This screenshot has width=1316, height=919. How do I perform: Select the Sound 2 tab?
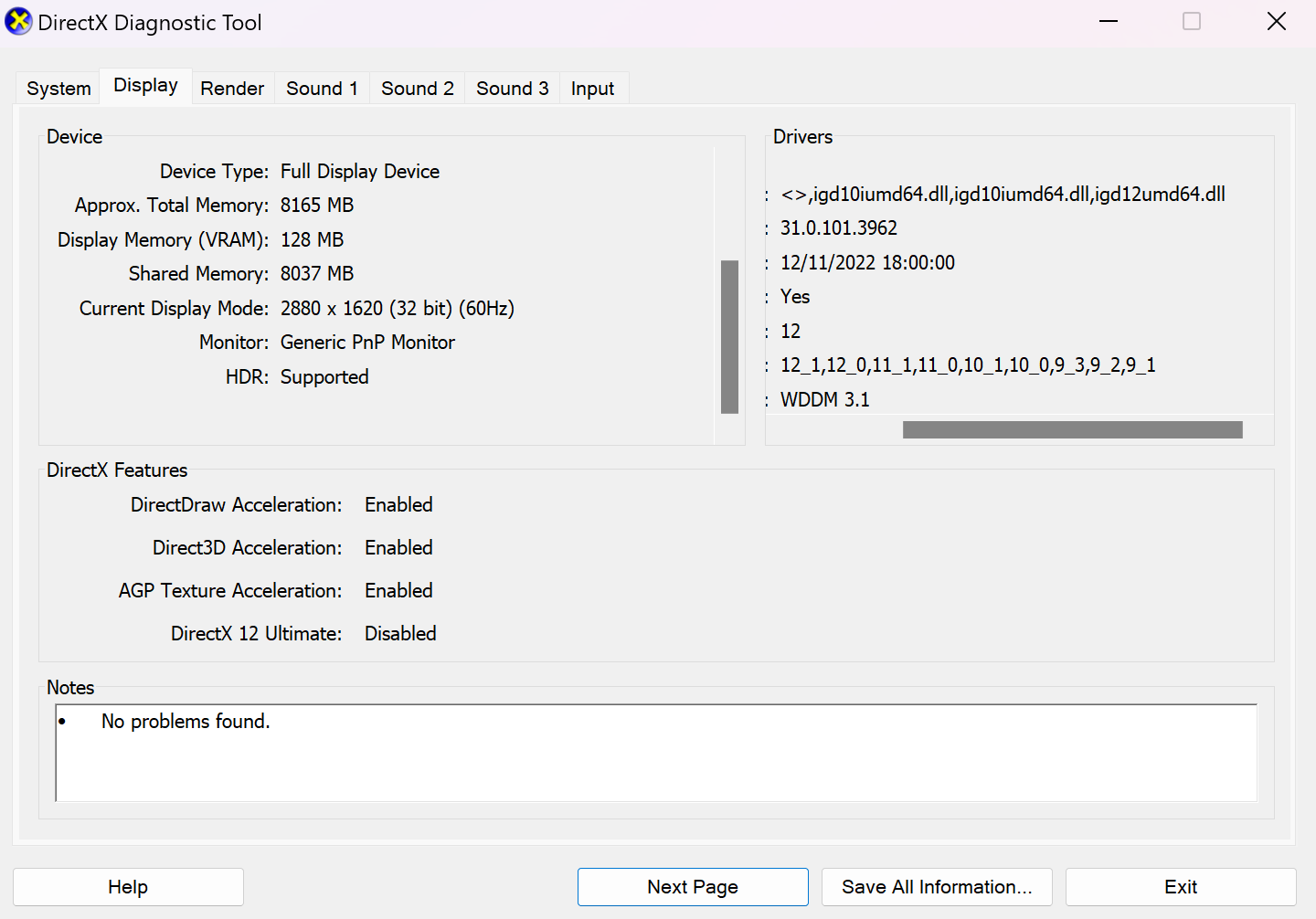[x=417, y=88]
